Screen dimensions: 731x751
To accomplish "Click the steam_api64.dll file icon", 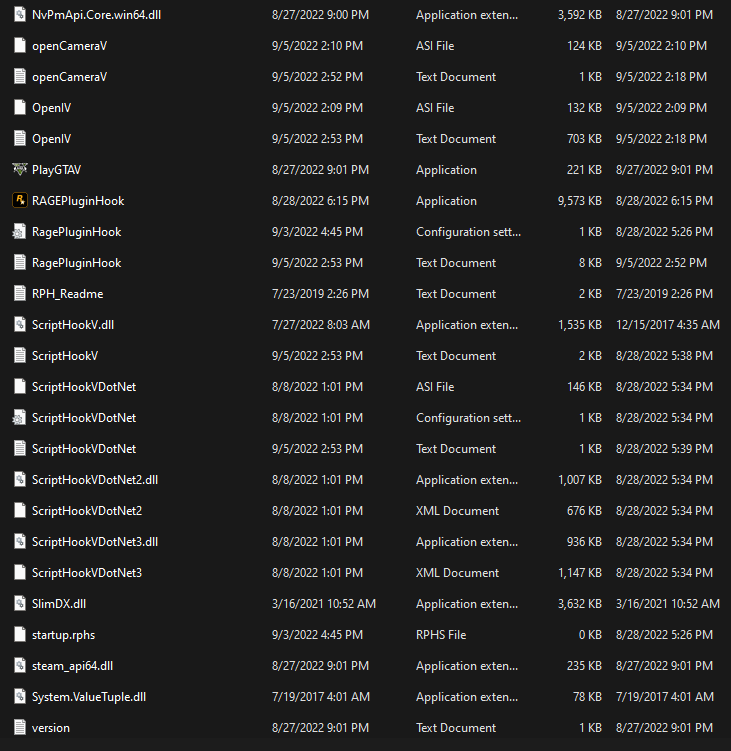I will pos(20,665).
